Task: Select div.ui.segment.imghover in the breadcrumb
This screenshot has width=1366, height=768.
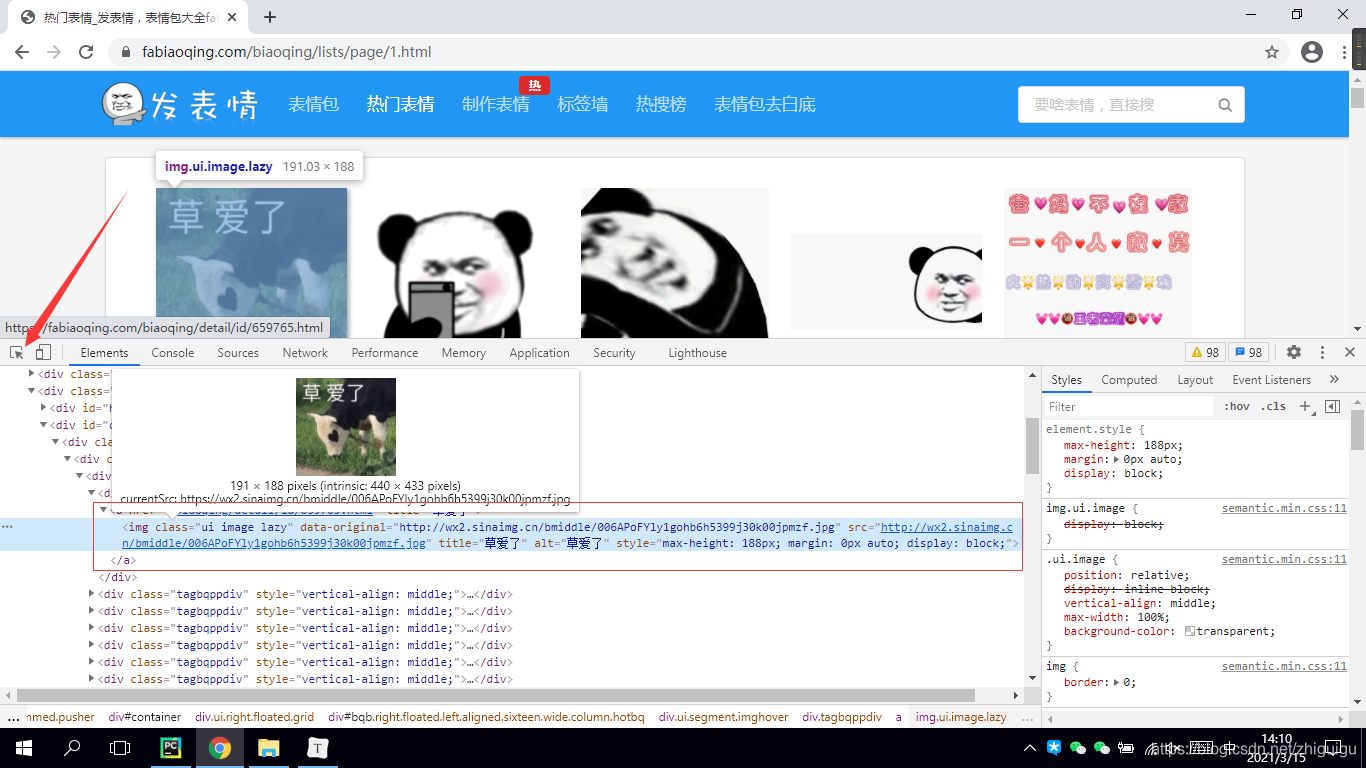Action: pos(723,717)
